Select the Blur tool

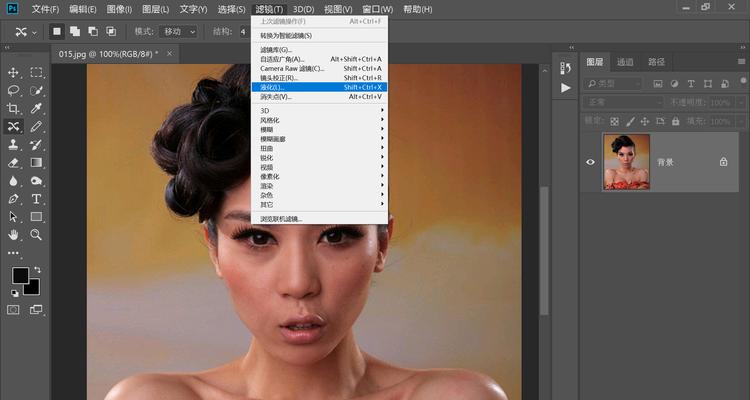click(13, 181)
